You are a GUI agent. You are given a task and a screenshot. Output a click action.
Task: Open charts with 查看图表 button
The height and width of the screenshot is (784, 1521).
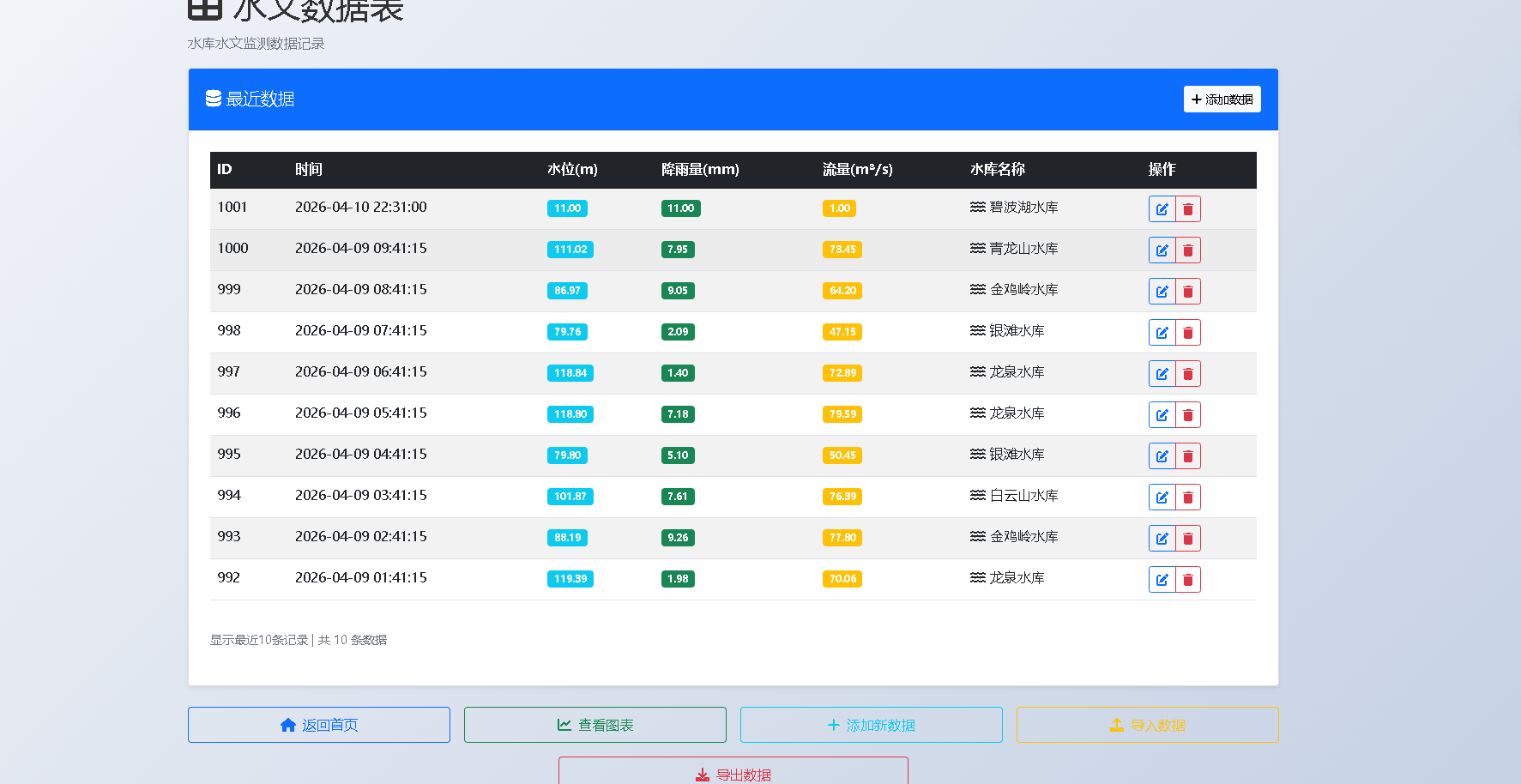(x=595, y=725)
